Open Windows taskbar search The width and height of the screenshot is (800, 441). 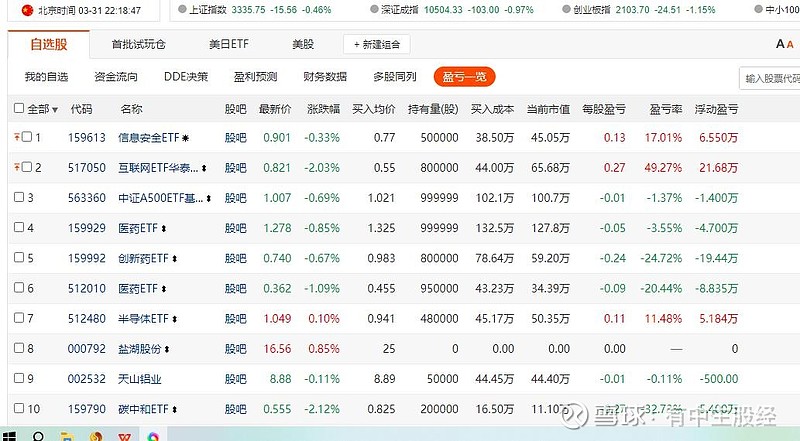pos(38,436)
